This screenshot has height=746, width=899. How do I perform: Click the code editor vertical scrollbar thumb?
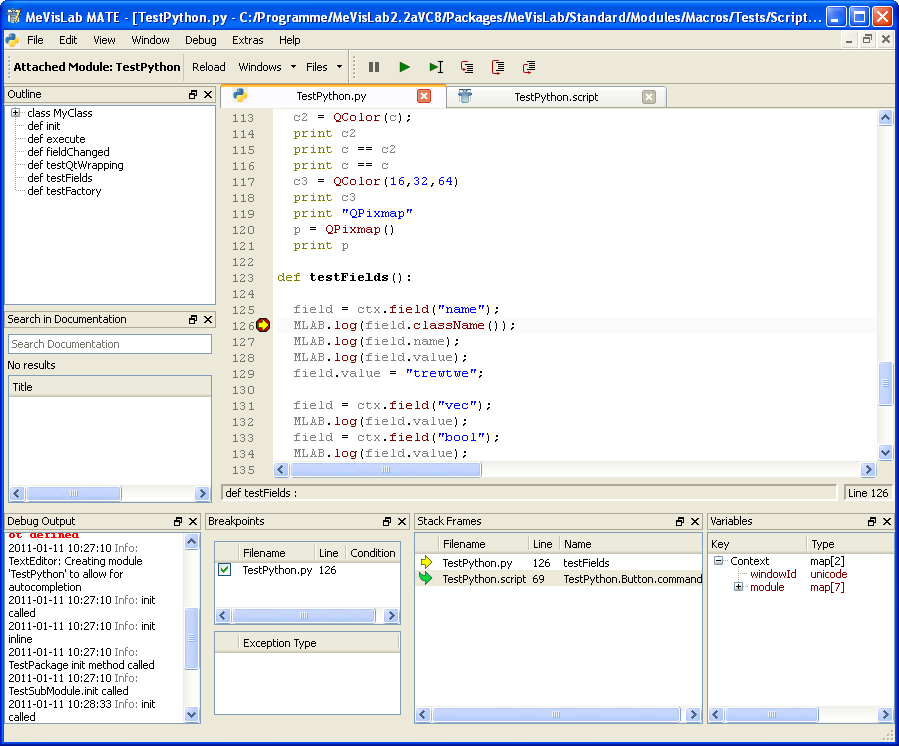click(885, 383)
